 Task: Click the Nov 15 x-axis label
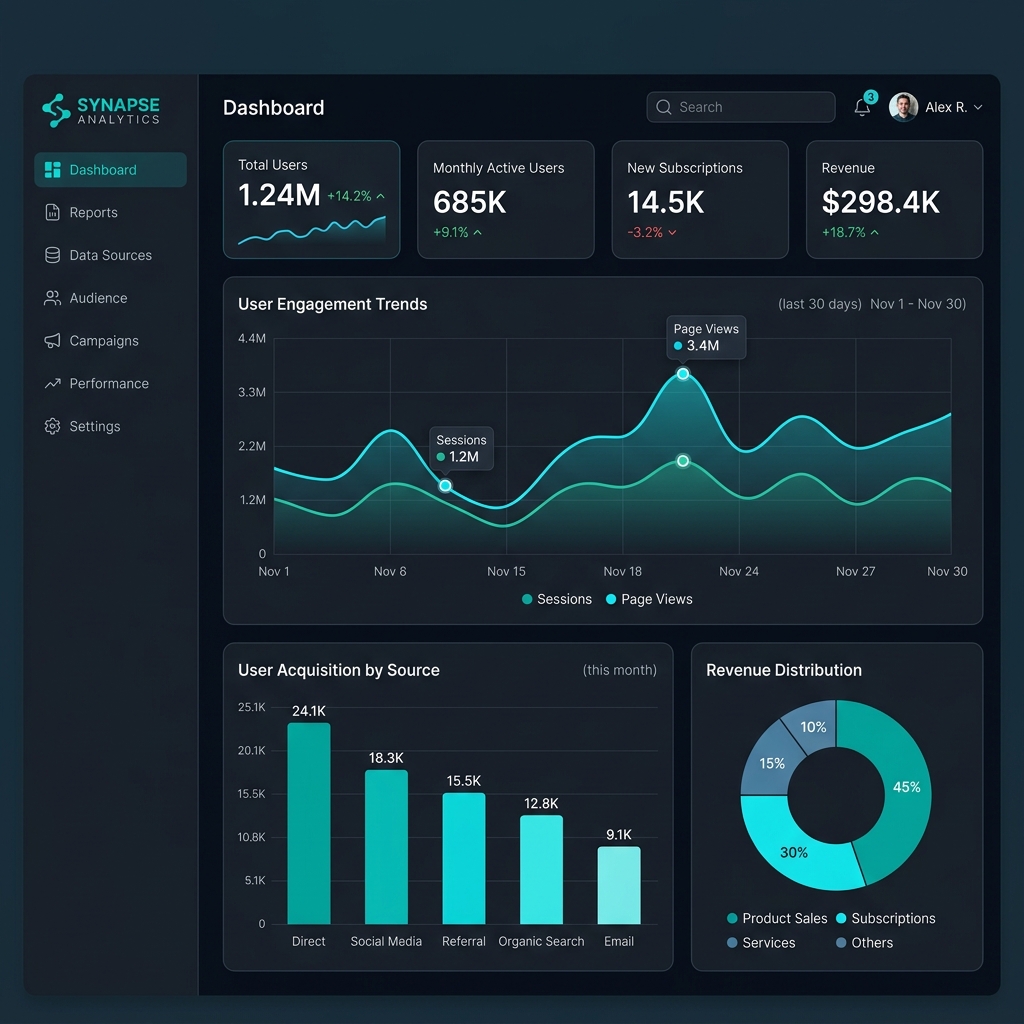tap(506, 571)
